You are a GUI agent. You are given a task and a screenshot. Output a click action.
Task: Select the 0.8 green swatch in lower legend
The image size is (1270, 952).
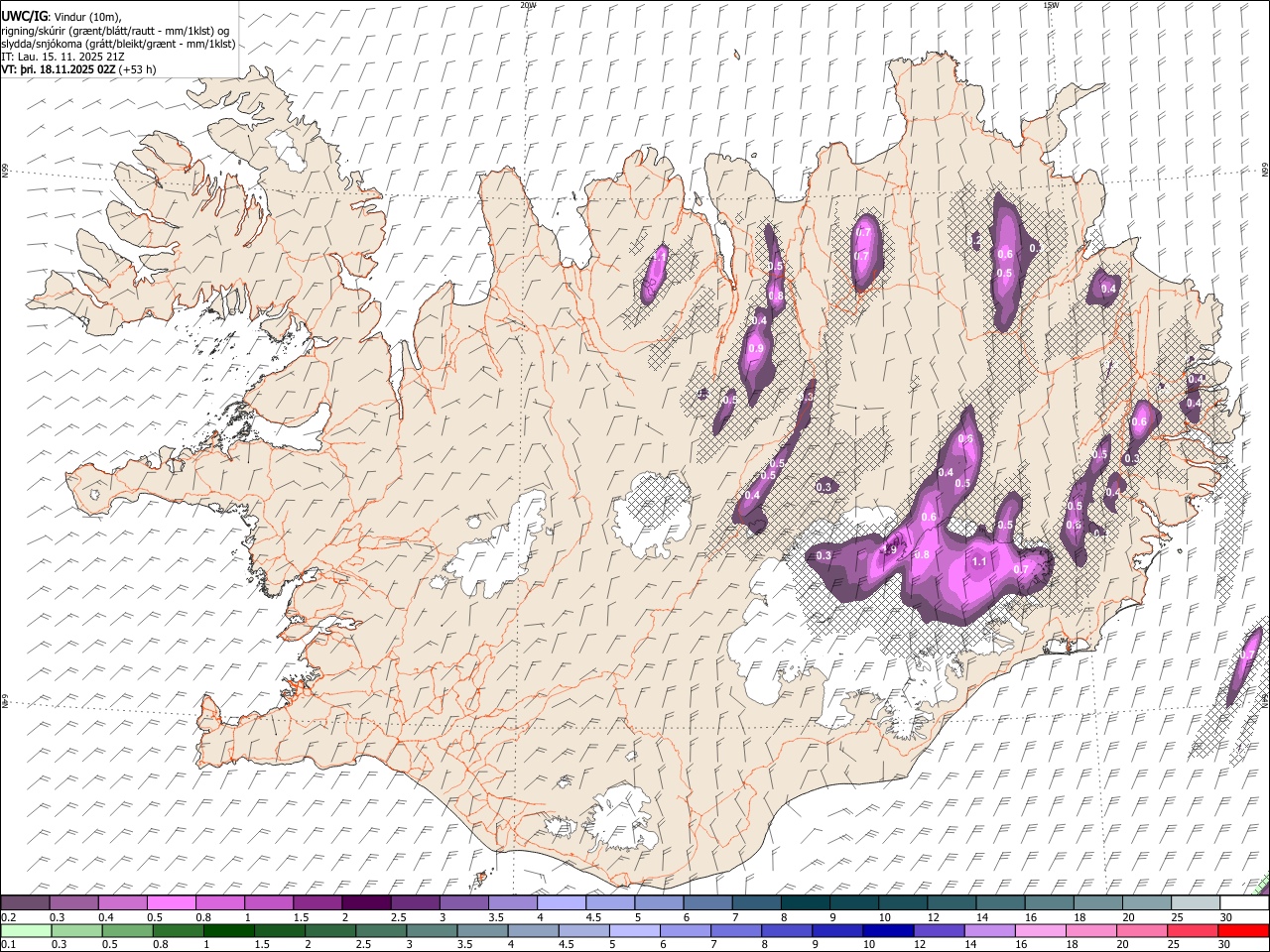click(x=179, y=930)
